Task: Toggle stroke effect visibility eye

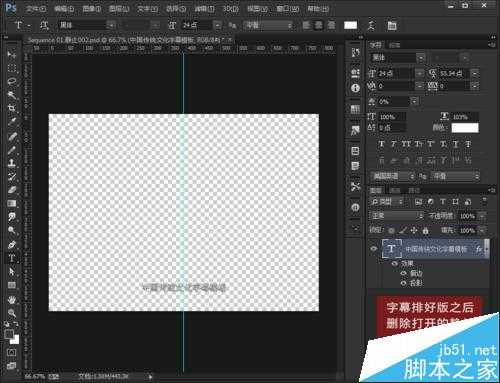Action: pos(404,273)
